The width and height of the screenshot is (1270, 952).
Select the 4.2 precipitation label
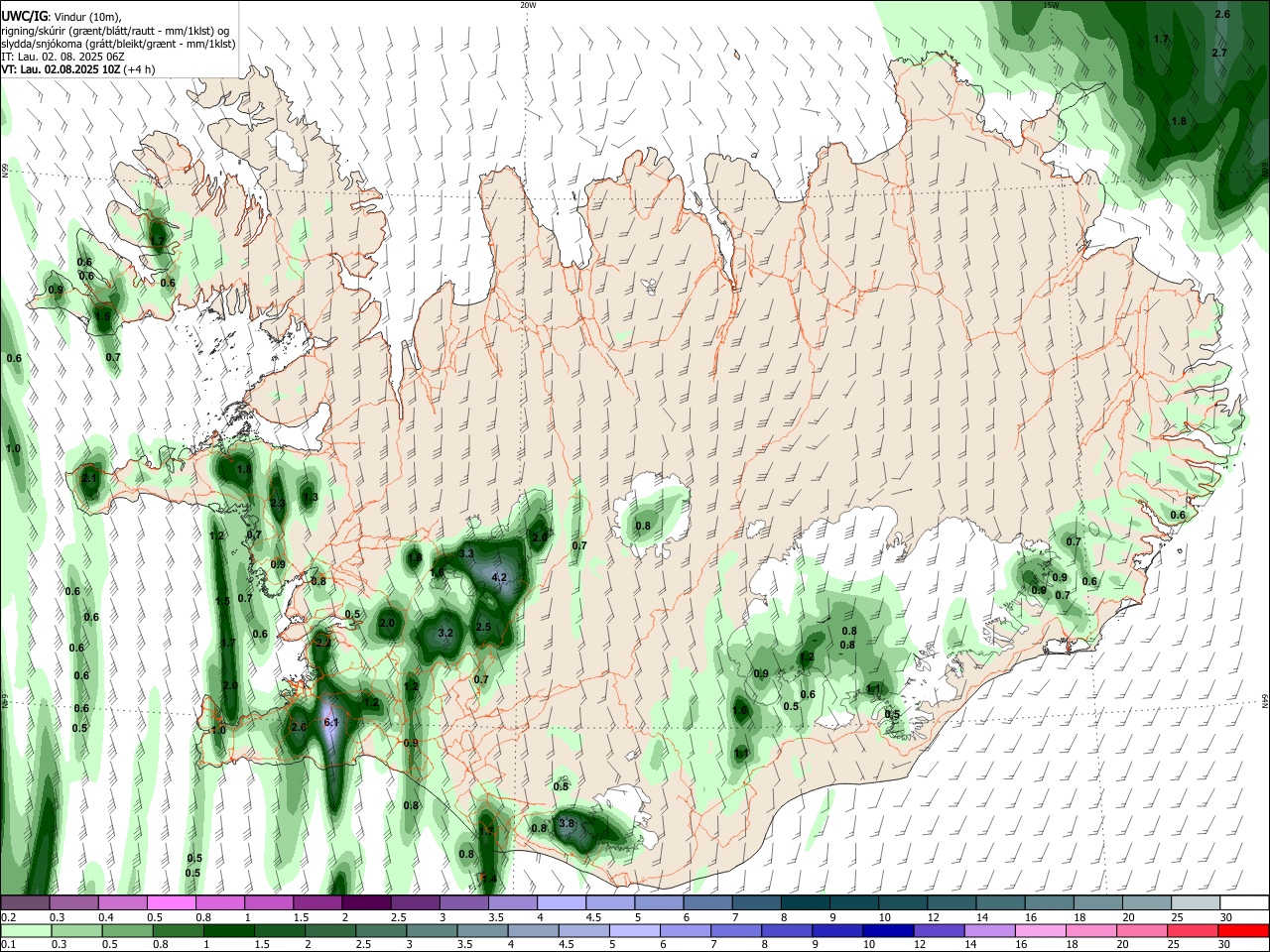(x=500, y=577)
